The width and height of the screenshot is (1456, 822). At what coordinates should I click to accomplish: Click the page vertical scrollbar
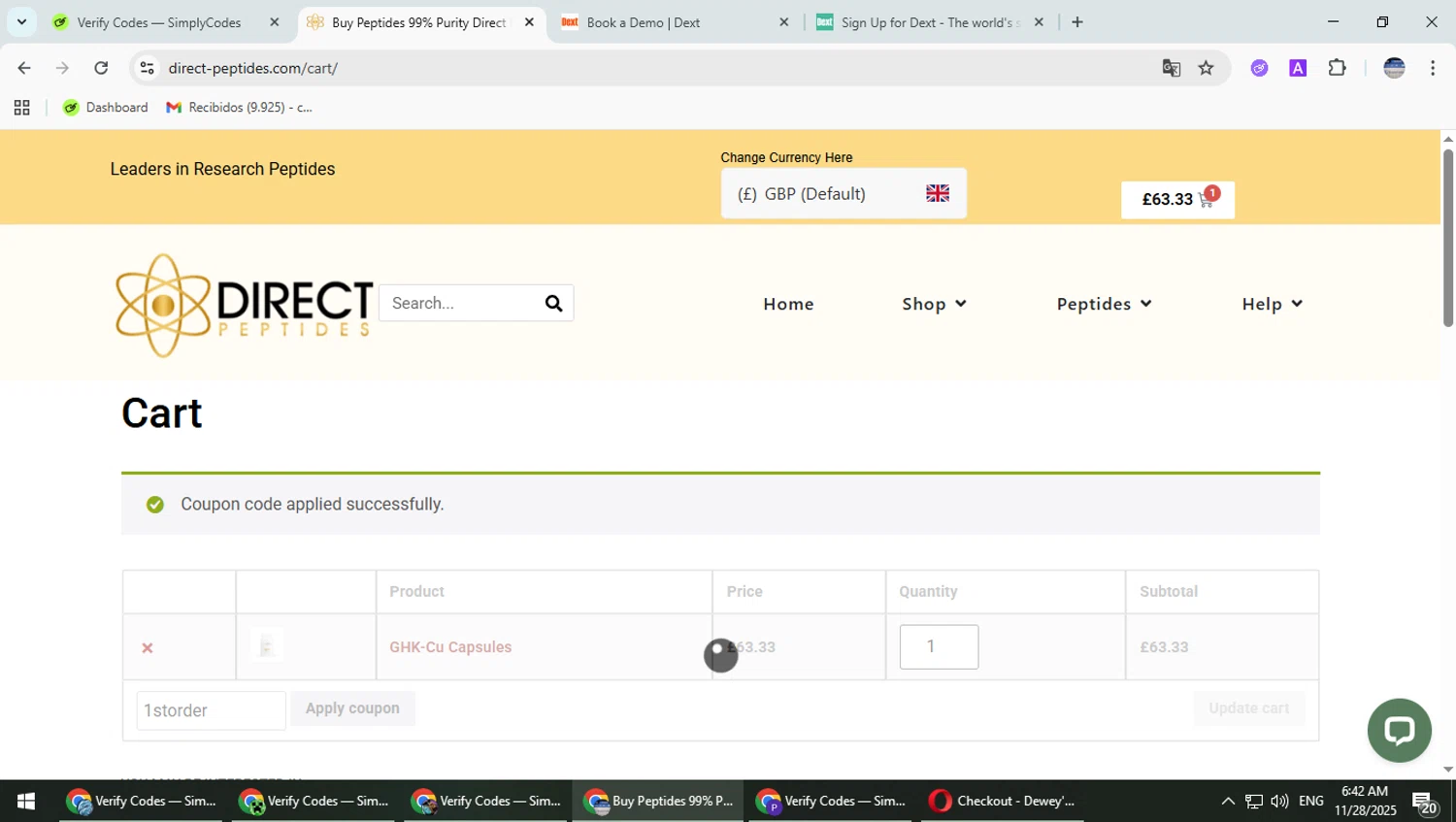click(x=1447, y=238)
